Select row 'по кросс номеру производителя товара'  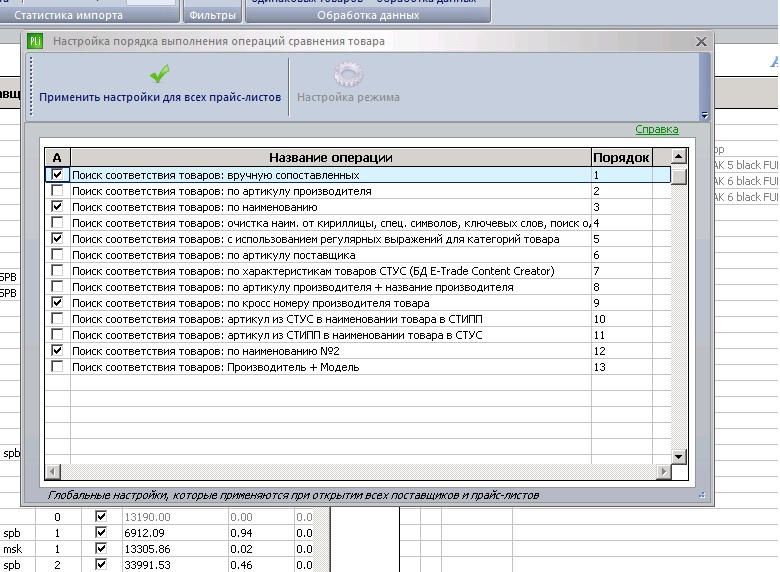pos(251,303)
